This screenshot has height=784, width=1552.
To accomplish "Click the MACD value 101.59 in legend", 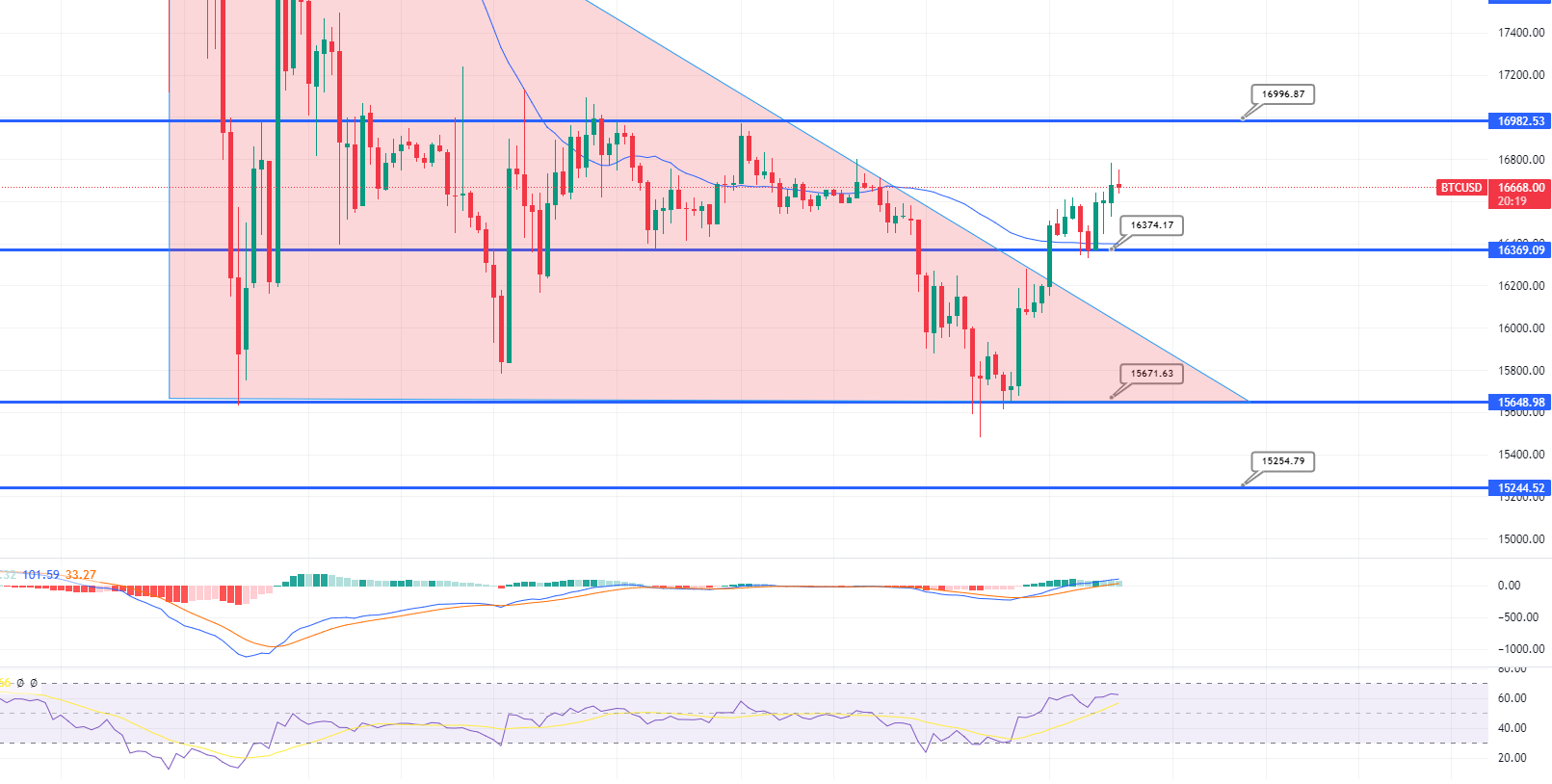I will pyautogui.click(x=40, y=575).
